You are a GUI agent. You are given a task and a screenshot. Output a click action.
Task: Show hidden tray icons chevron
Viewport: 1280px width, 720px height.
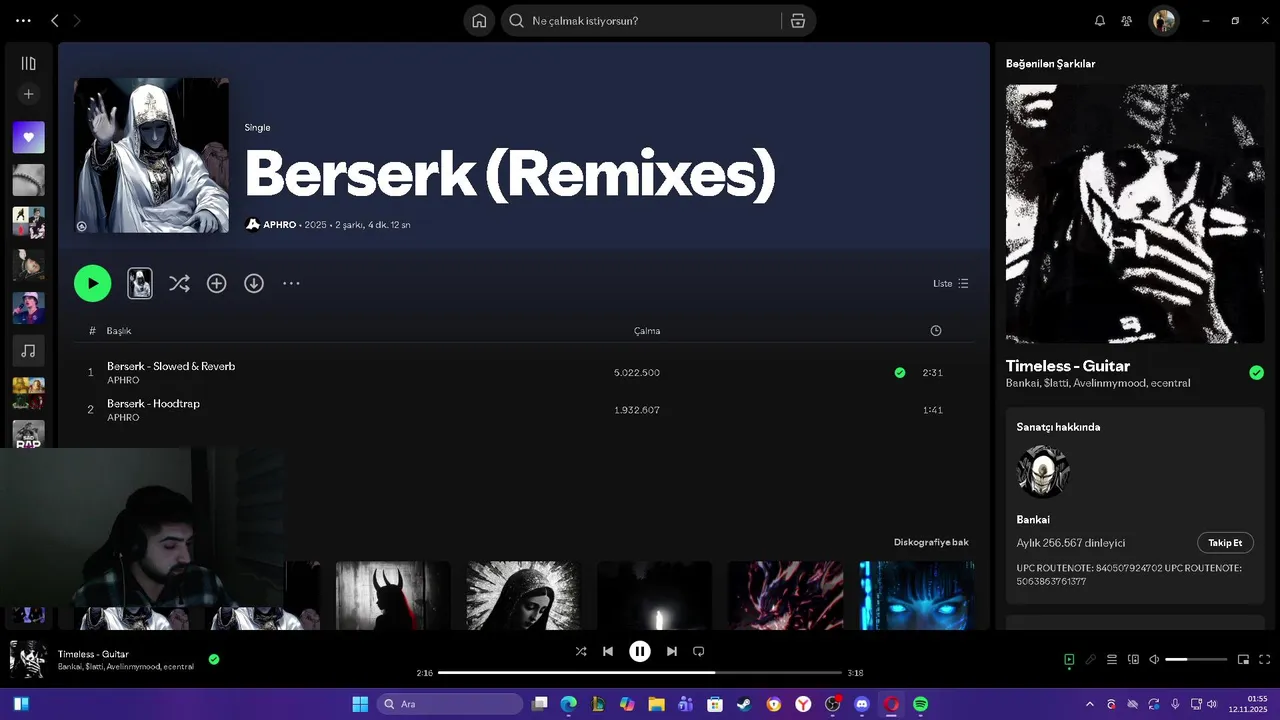(x=1089, y=704)
